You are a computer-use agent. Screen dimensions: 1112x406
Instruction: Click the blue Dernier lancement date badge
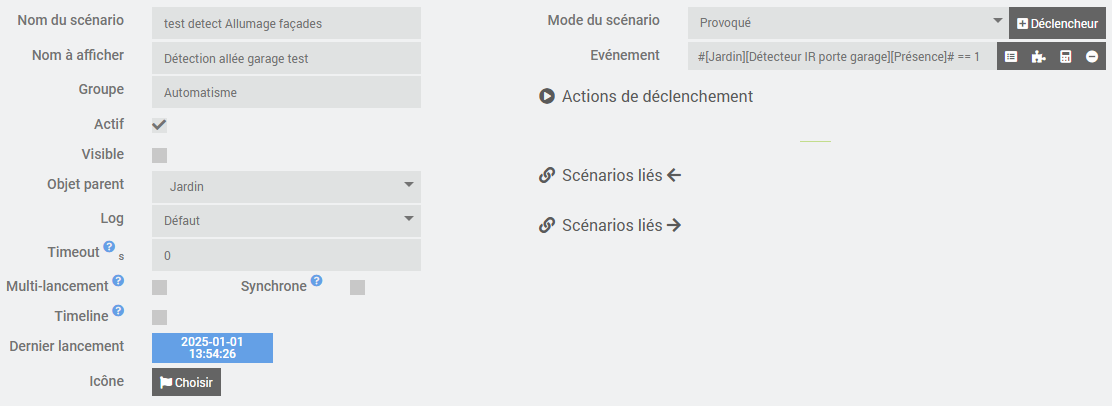coord(212,347)
